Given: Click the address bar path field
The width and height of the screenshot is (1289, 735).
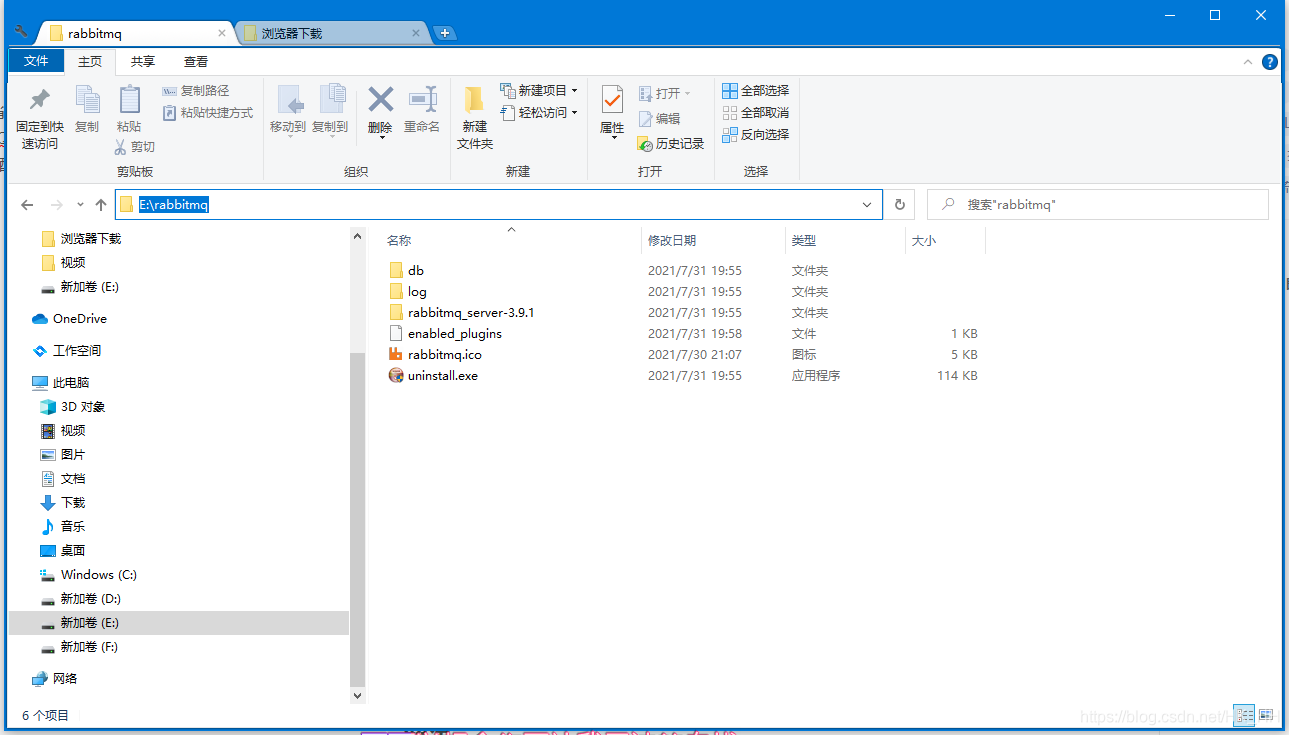Looking at the screenshot, I should [x=499, y=204].
